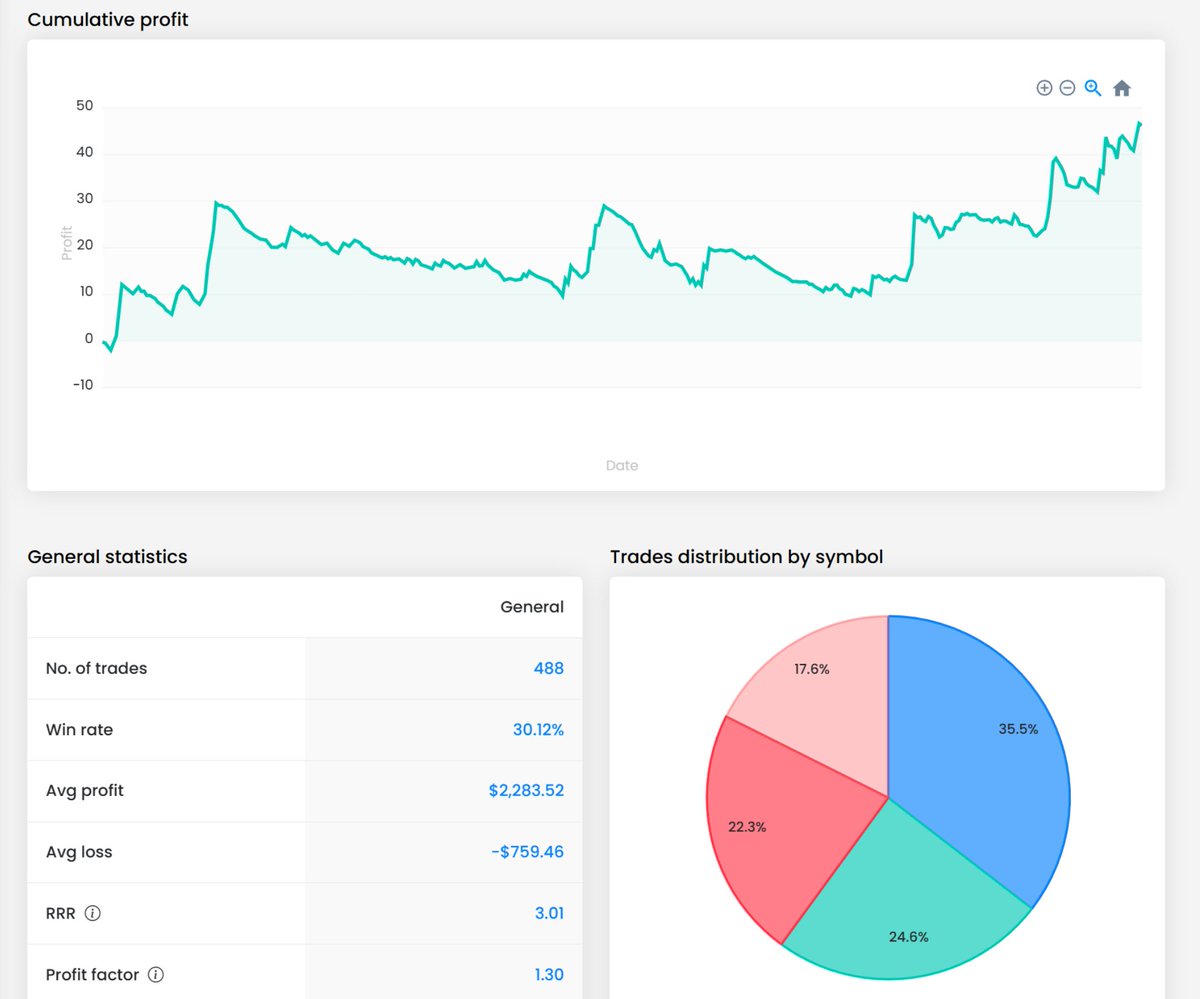Activate the box zoom magnifier tool
Screen dimensions: 1200x999
click(1092, 88)
